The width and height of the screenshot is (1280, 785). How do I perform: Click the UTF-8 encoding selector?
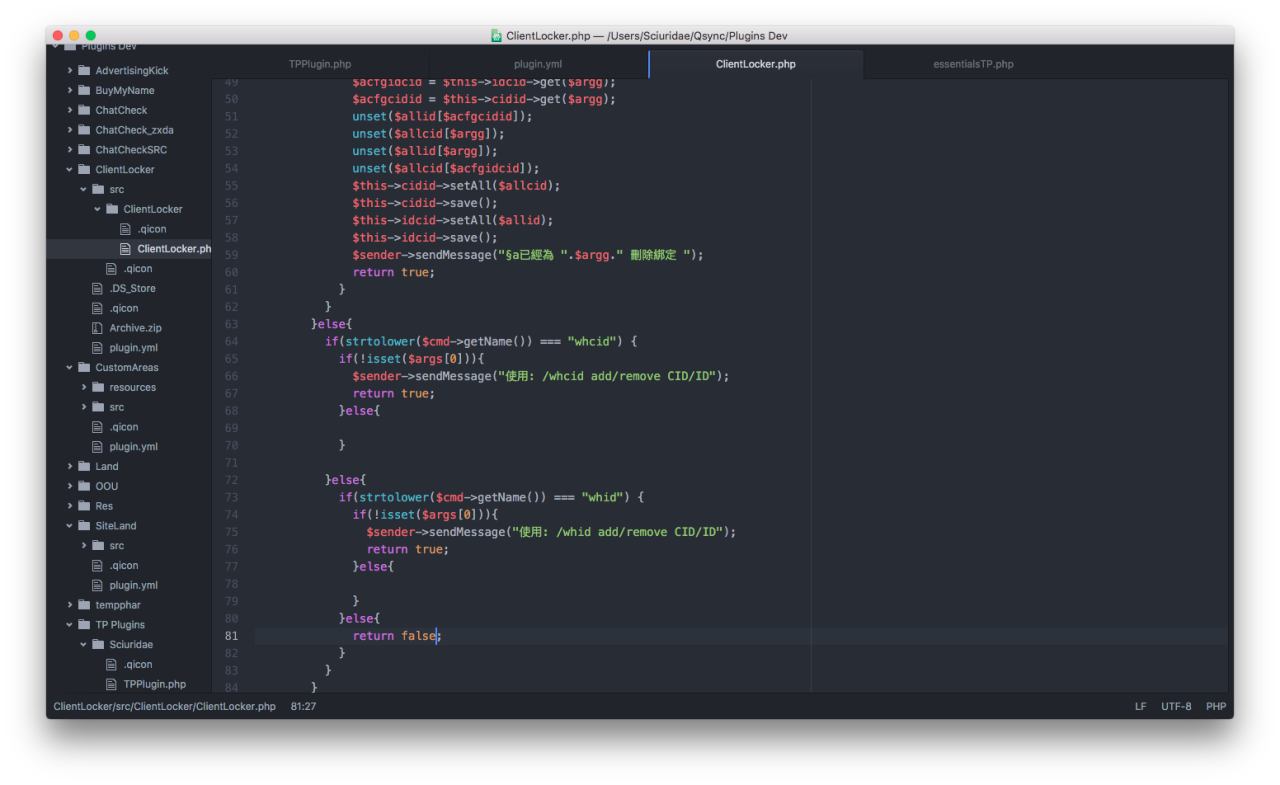(1176, 707)
